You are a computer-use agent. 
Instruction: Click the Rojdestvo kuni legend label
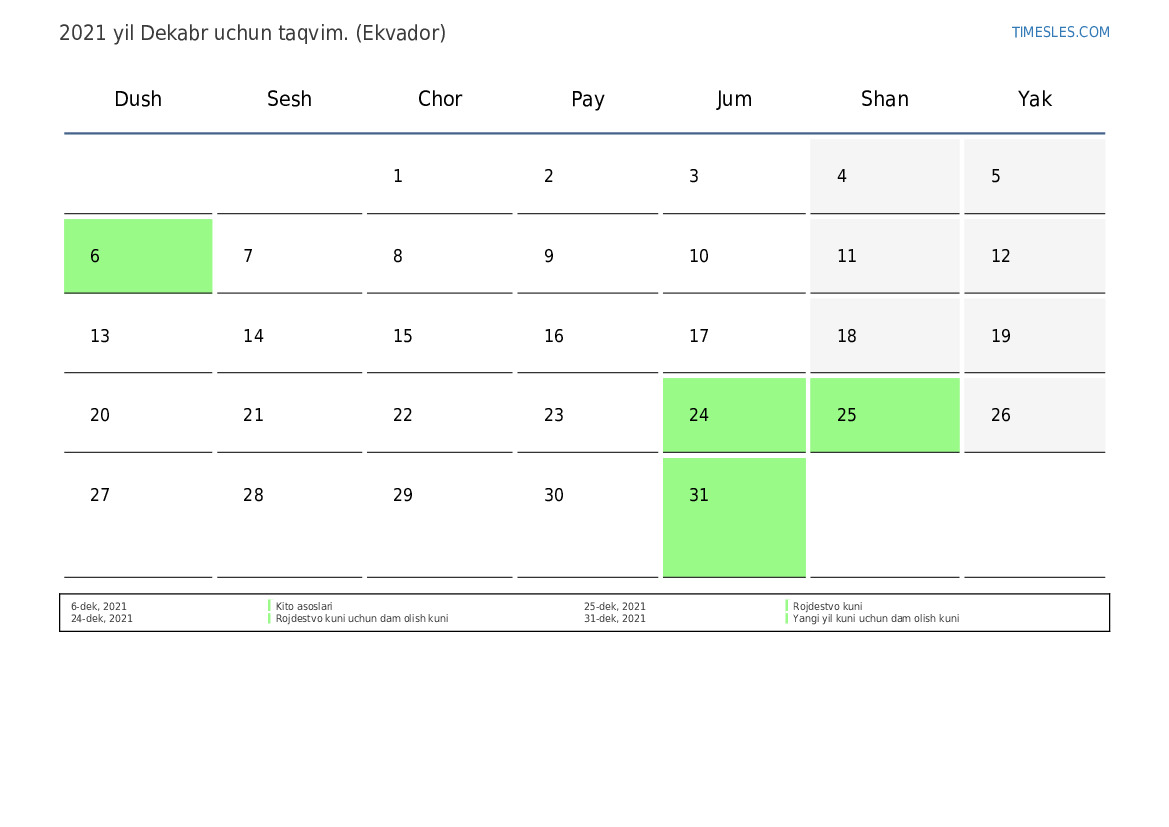click(x=827, y=606)
